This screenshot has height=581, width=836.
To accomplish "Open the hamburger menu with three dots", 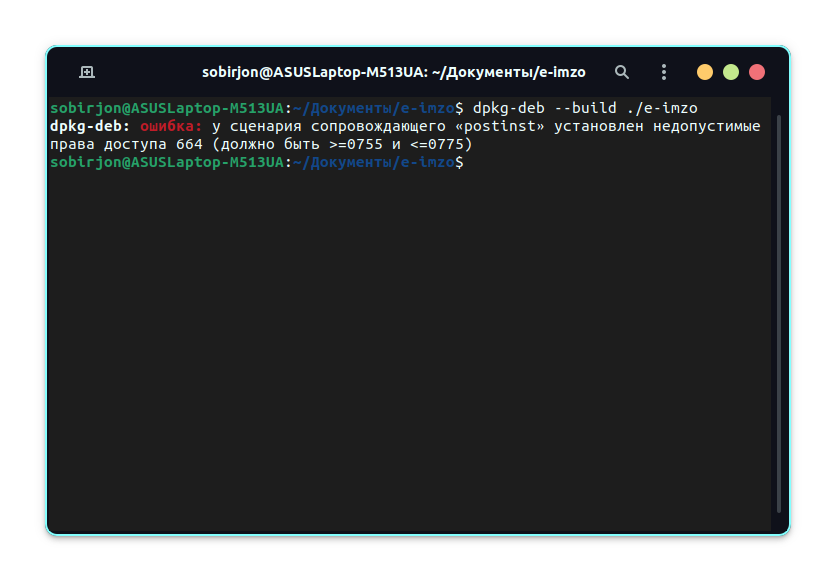I will [x=663, y=71].
